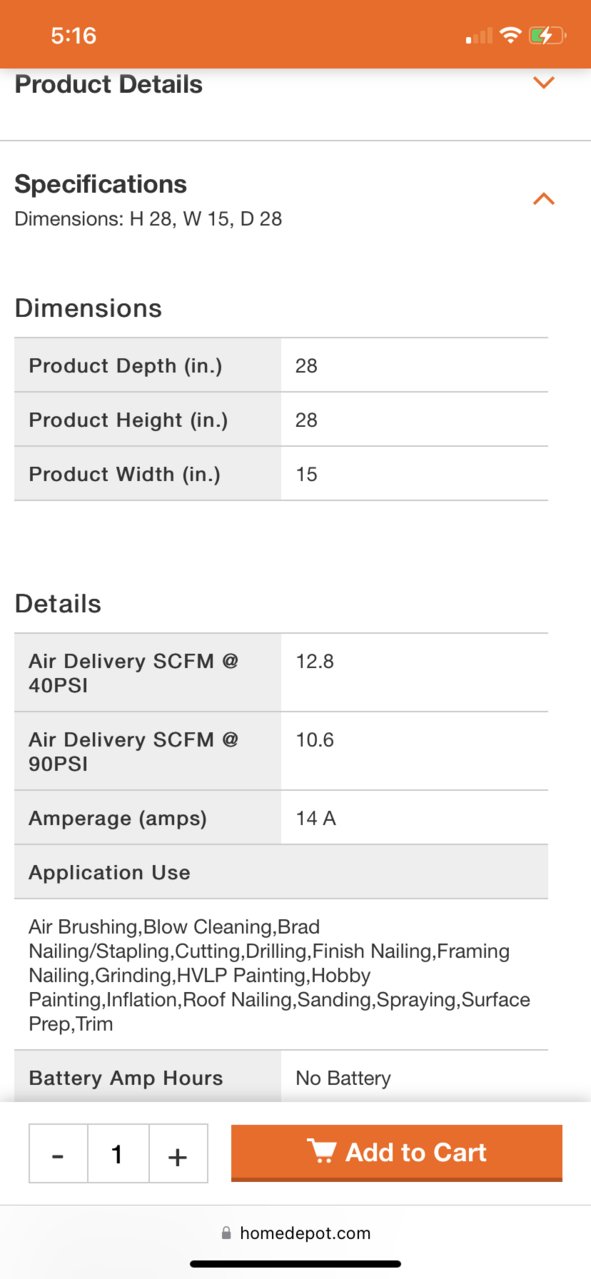Tap the bottom home indicator bar

(295, 1264)
